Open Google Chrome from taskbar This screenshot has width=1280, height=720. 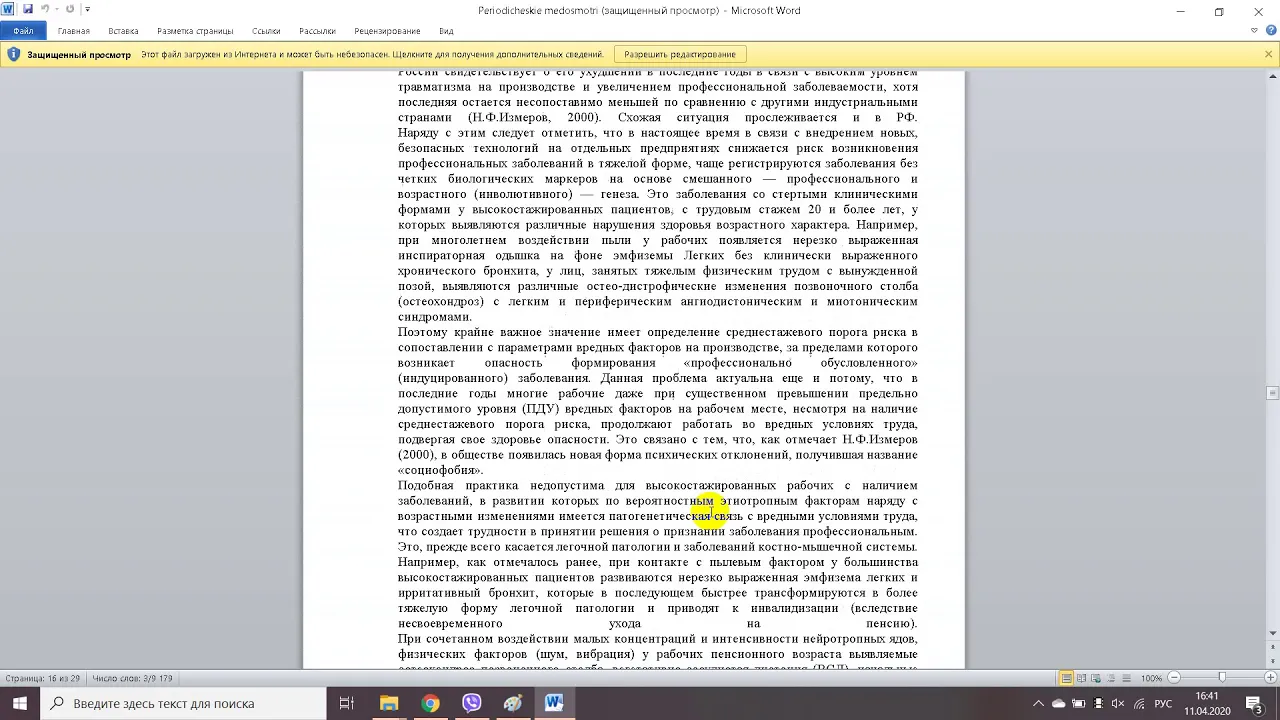(x=430, y=703)
